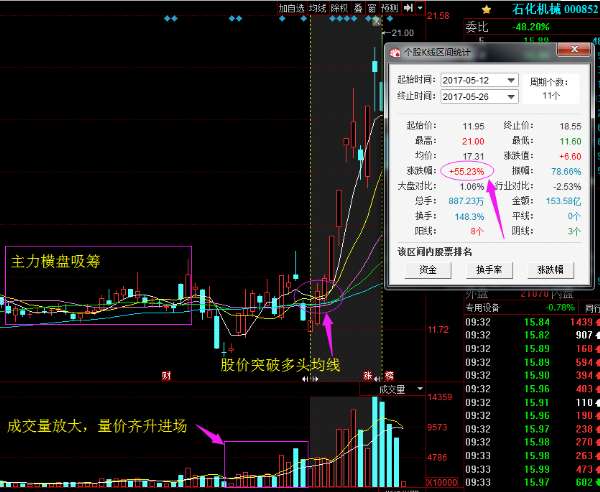Click the 涨 marker below the chart
This screenshot has height=492, width=600.
pyautogui.click(x=369, y=376)
